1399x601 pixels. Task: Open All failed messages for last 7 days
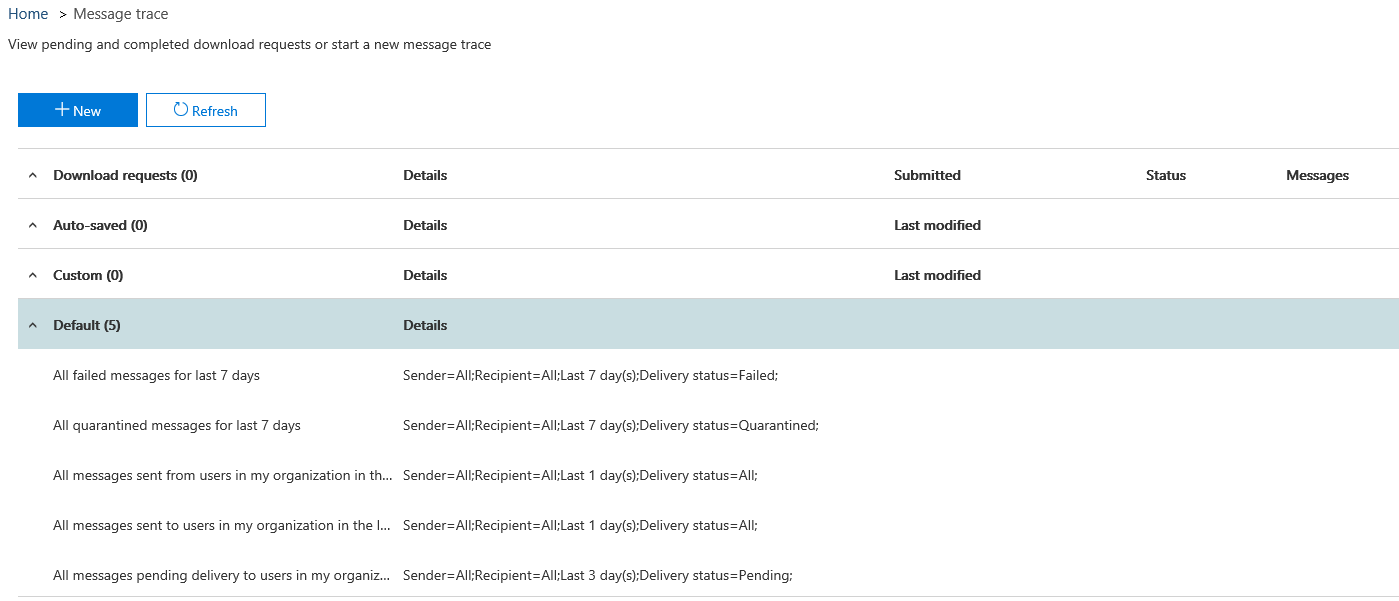156,375
